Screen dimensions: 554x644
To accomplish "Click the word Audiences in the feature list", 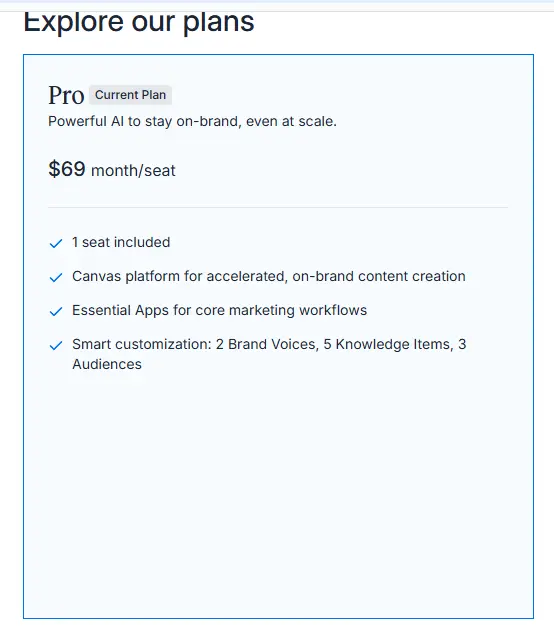I will pos(107,364).
